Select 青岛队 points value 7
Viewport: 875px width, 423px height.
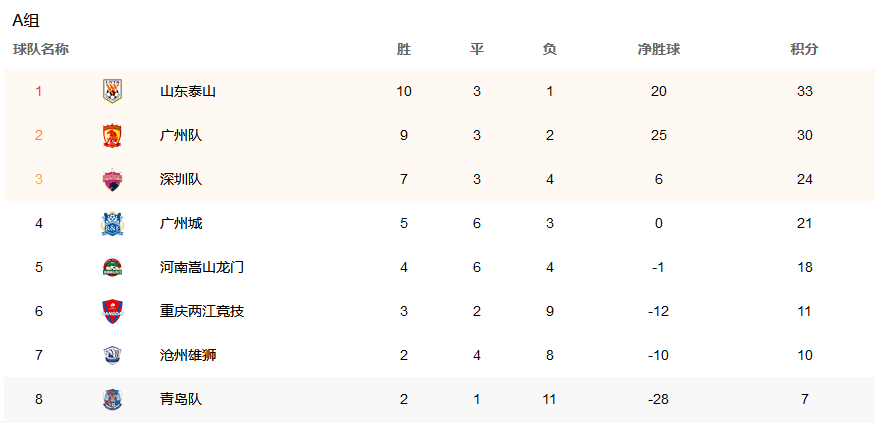(804, 400)
